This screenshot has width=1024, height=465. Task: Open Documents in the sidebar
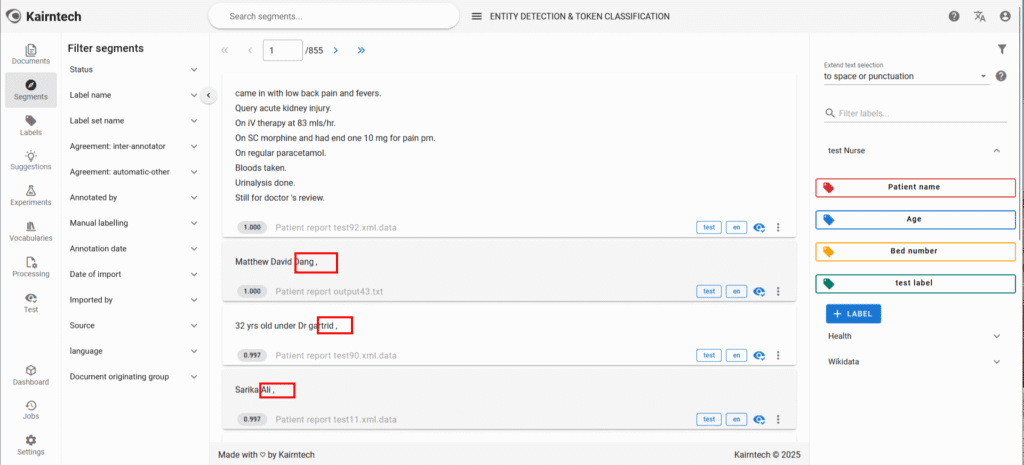[x=31, y=54]
